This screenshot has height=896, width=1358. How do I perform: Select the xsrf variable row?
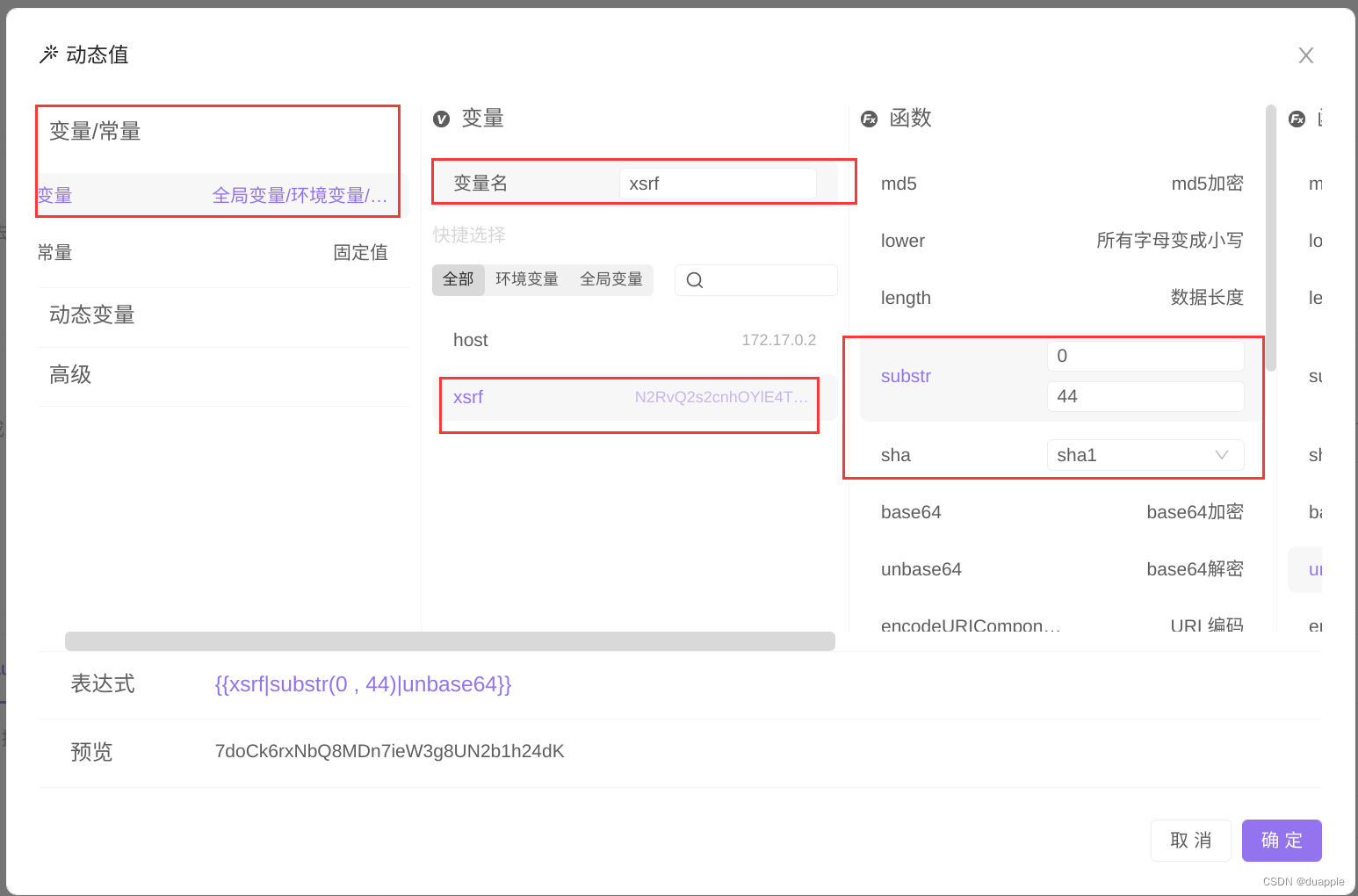tap(635, 397)
